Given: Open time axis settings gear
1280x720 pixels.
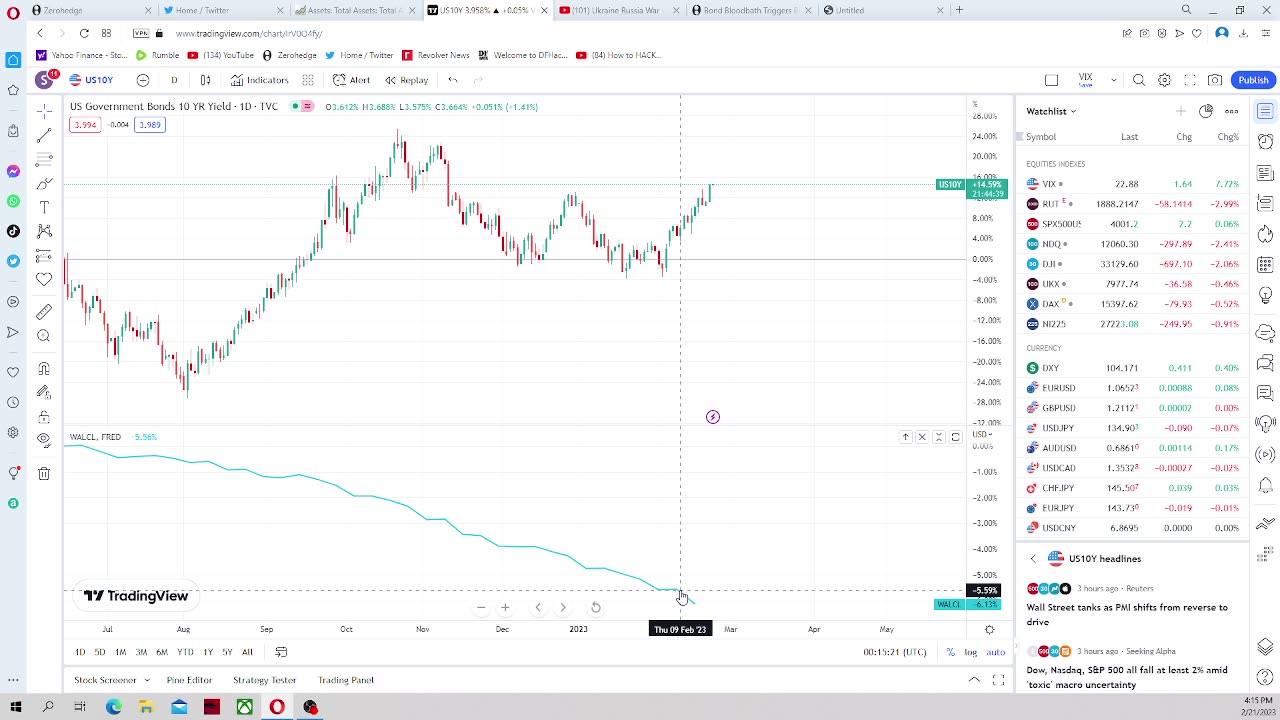Looking at the screenshot, I should click(x=989, y=629).
